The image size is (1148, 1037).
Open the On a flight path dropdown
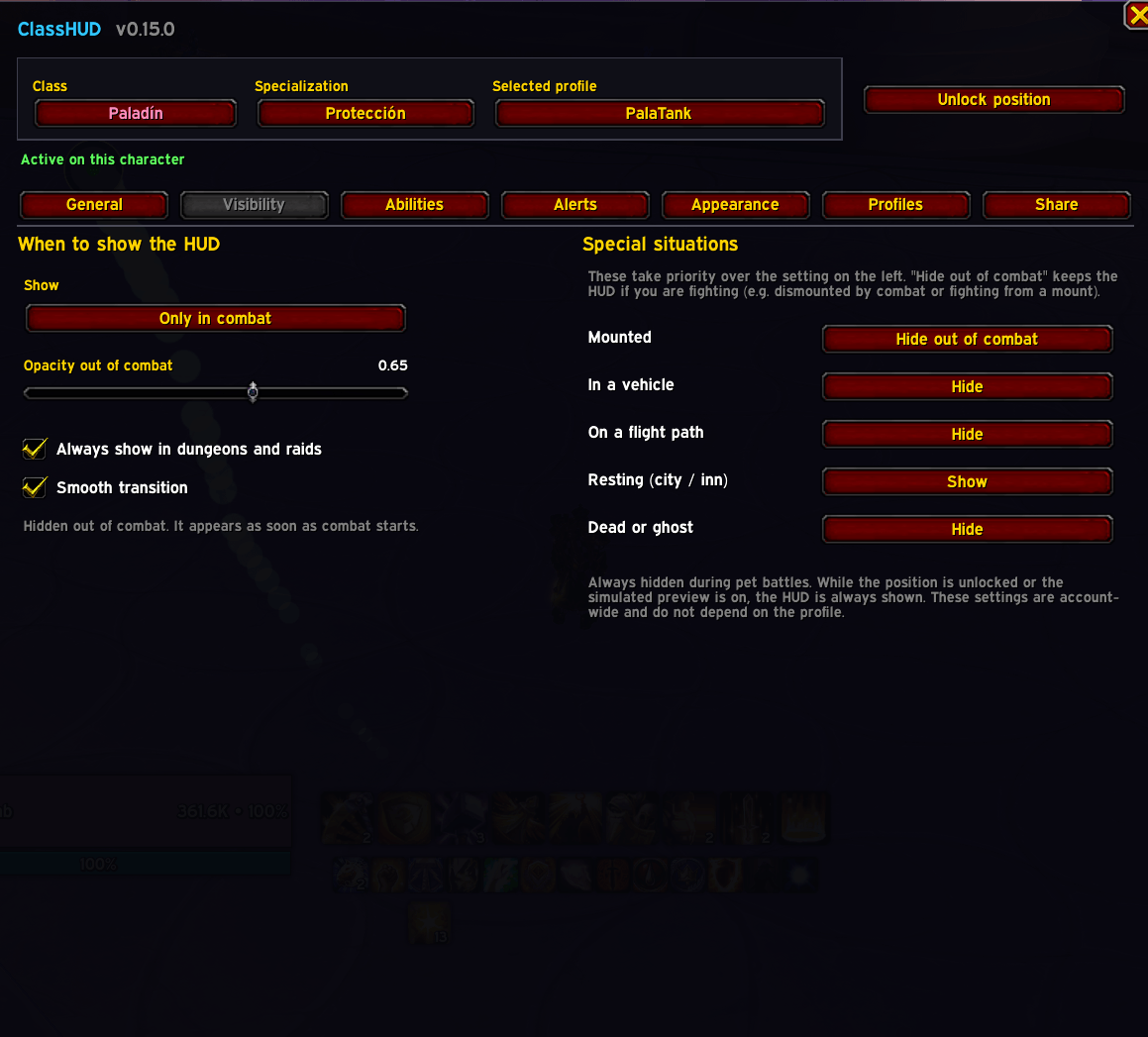click(x=967, y=434)
